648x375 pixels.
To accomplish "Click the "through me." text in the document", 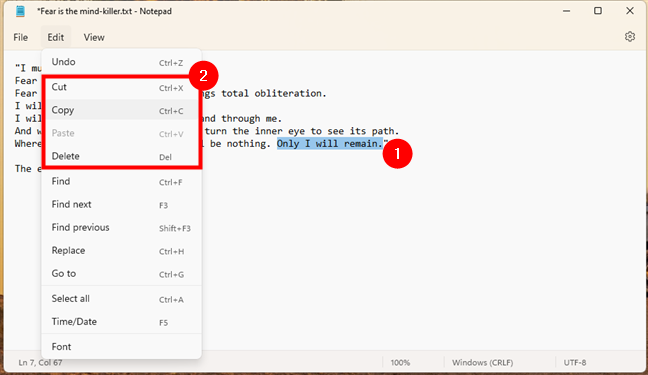I will pos(251,119).
